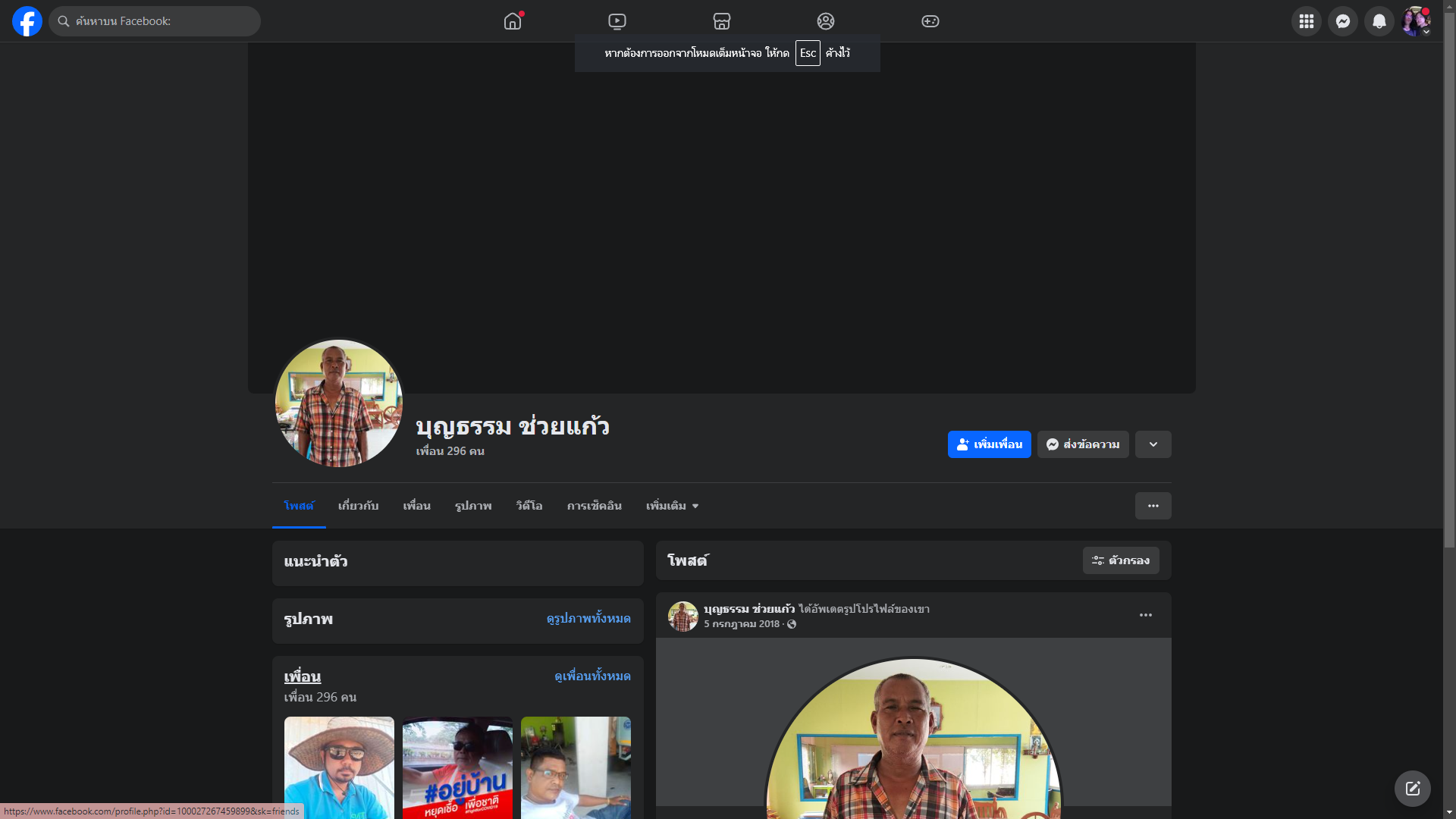Open post options three-dot menu

click(x=1145, y=615)
